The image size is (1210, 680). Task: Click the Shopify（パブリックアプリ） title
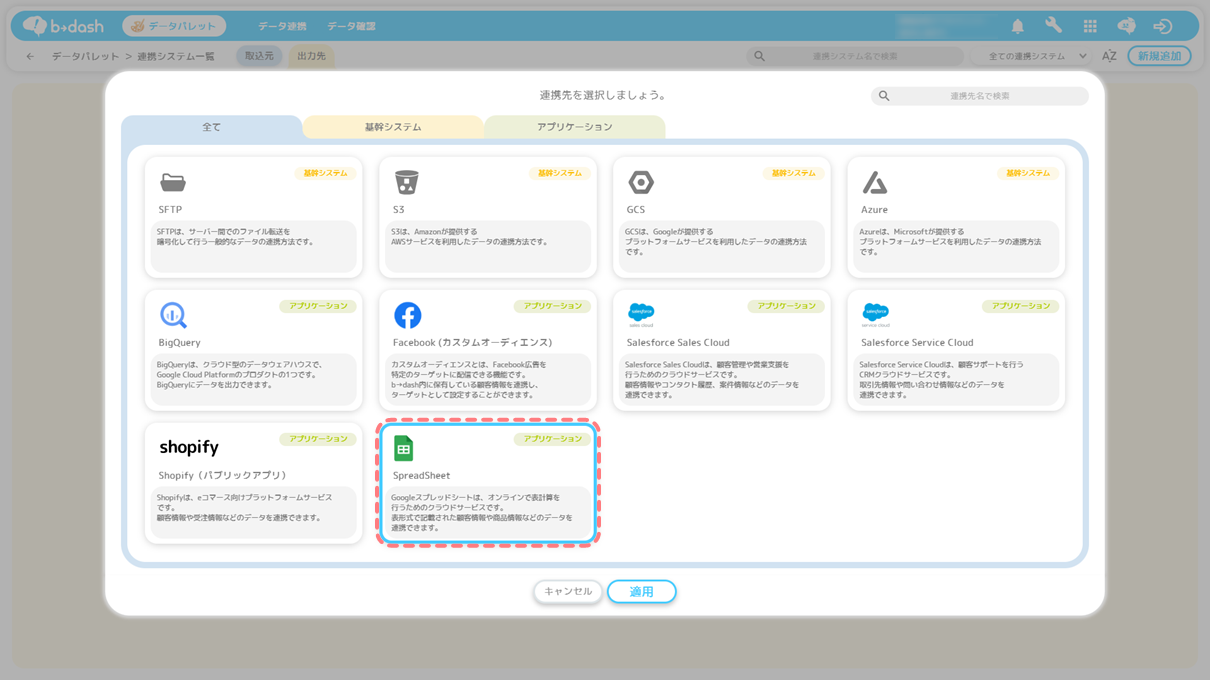(x=222, y=475)
